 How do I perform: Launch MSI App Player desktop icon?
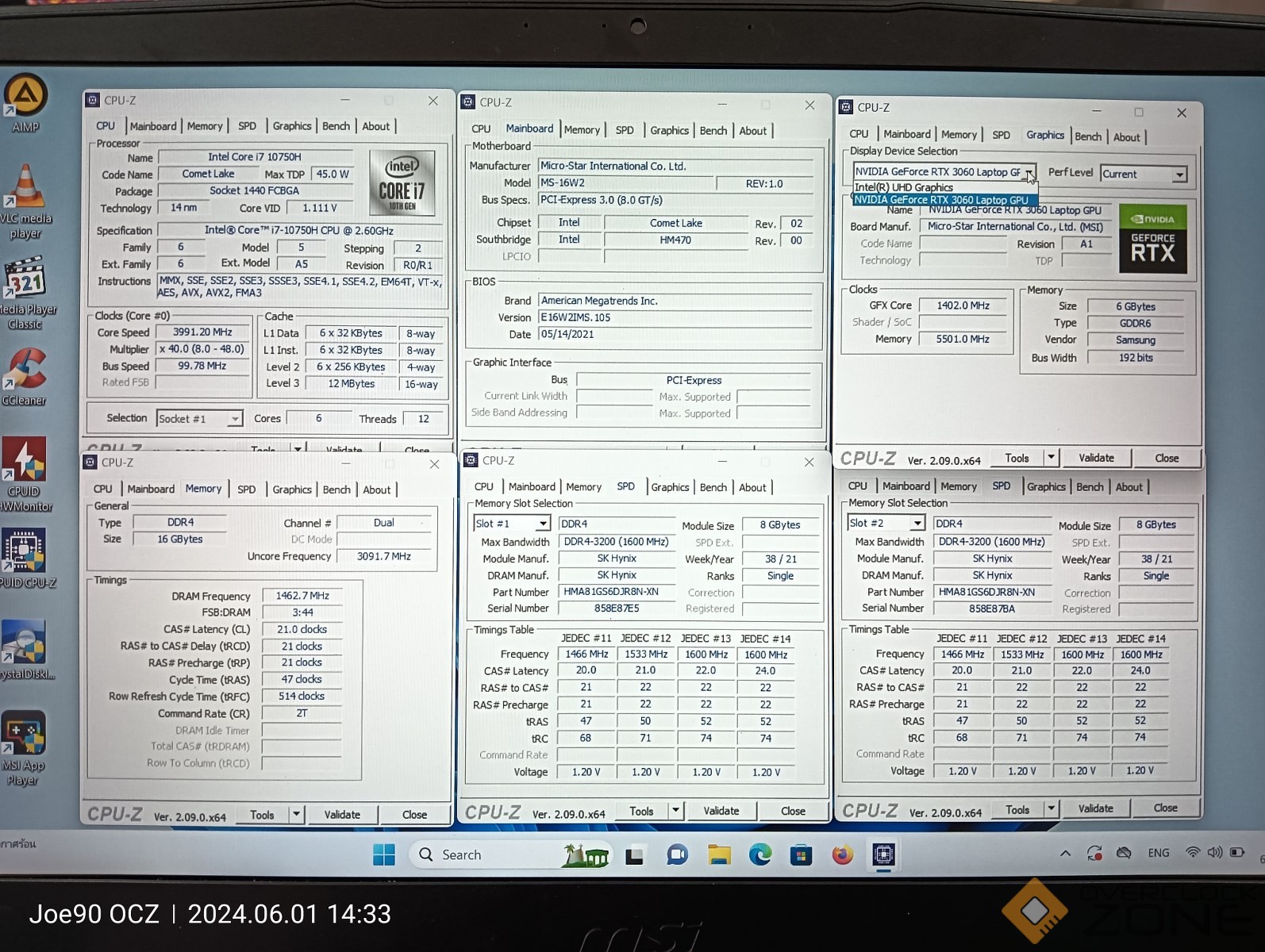click(x=24, y=748)
